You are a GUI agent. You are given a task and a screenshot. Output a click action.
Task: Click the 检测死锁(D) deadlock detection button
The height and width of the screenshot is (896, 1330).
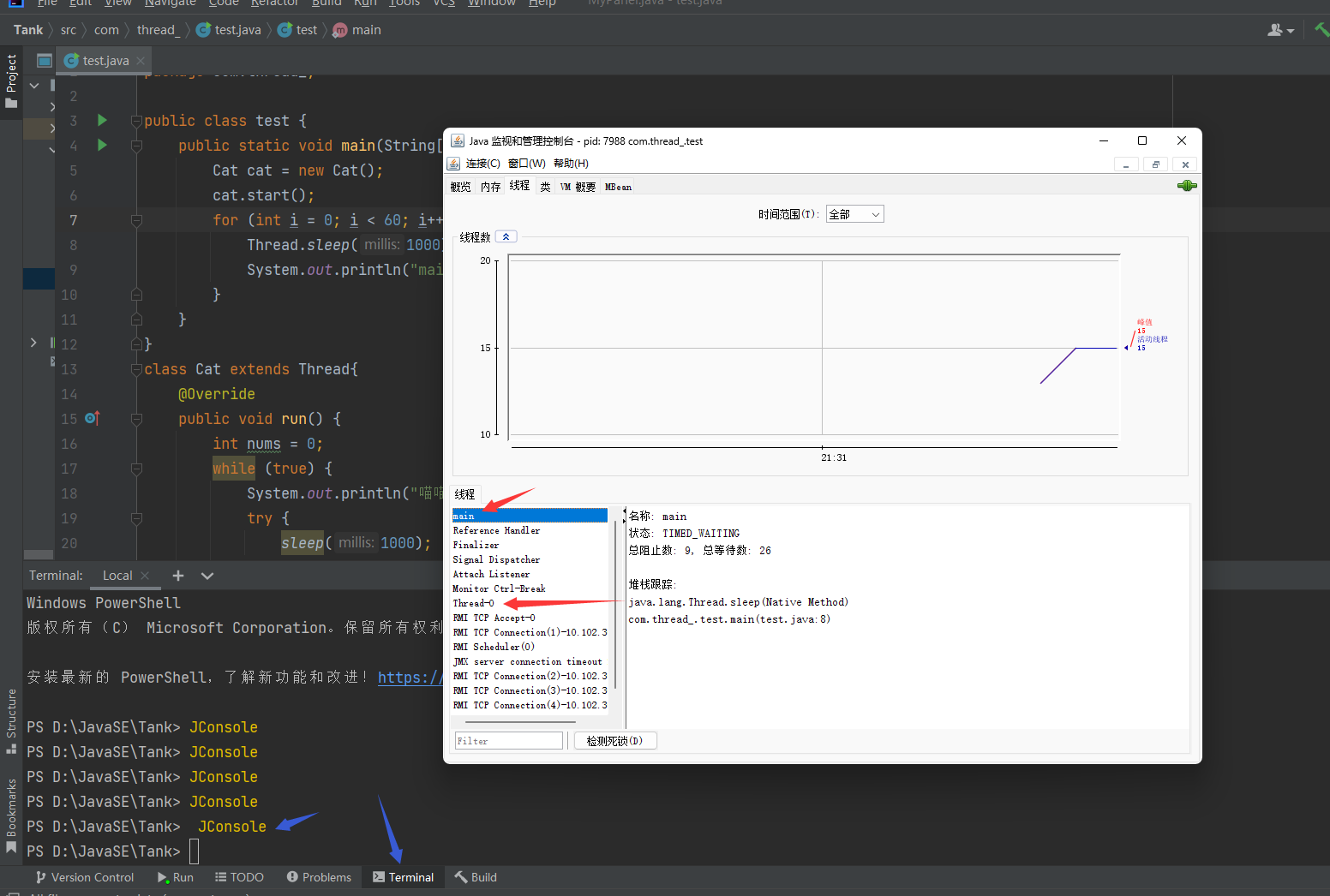[x=614, y=741]
